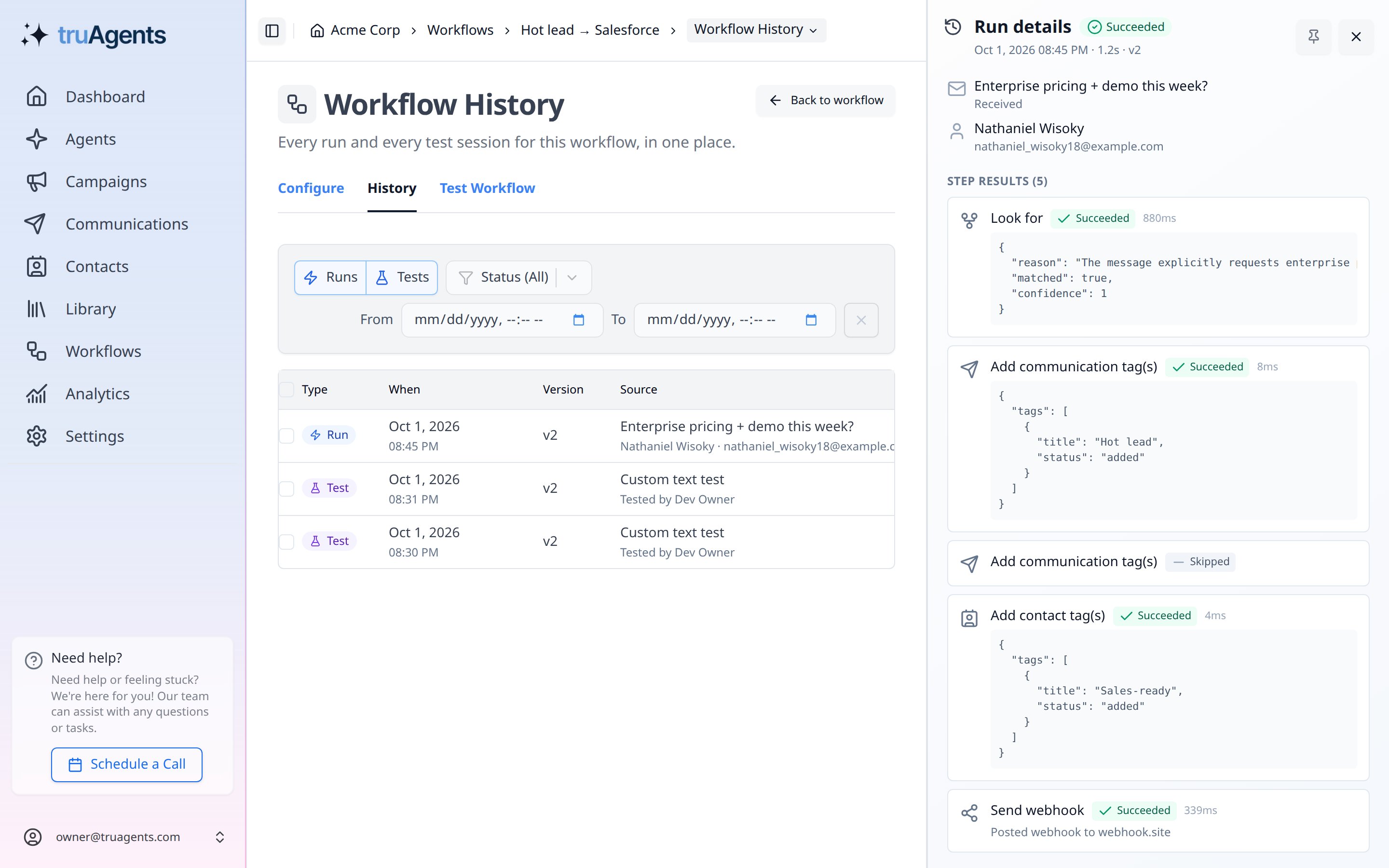Click Schedule a Call button
The image size is (1389, 868).
127,764
